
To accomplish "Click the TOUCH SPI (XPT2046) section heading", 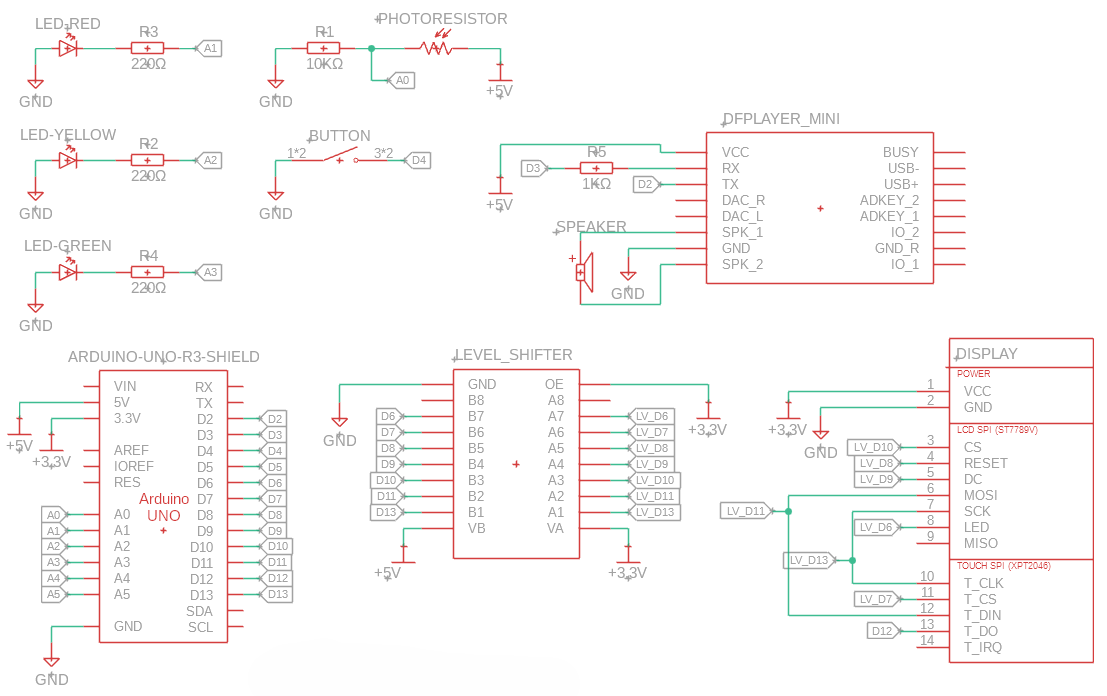I will click(x=1003, y=565).
